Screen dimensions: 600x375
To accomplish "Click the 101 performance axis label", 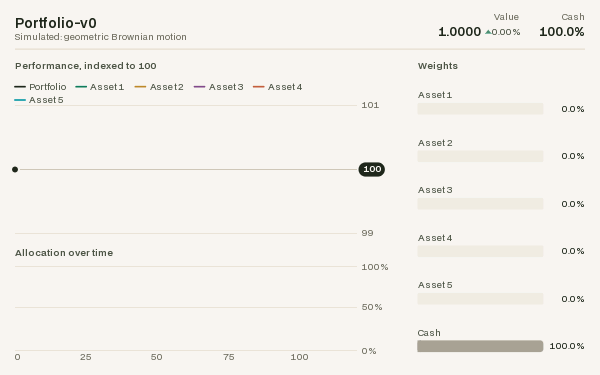I will pos(370,105).
